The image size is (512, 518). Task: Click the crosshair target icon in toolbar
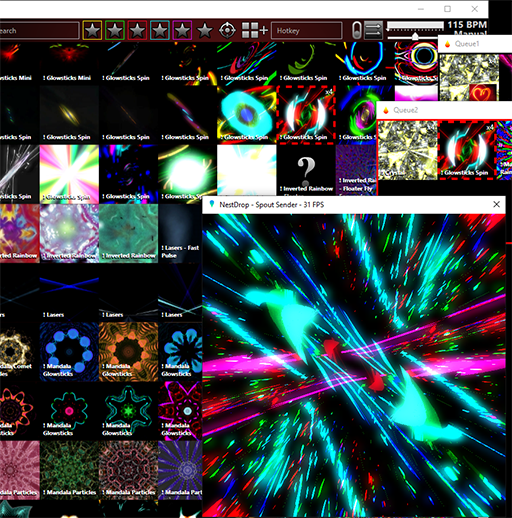pos(227,30)
